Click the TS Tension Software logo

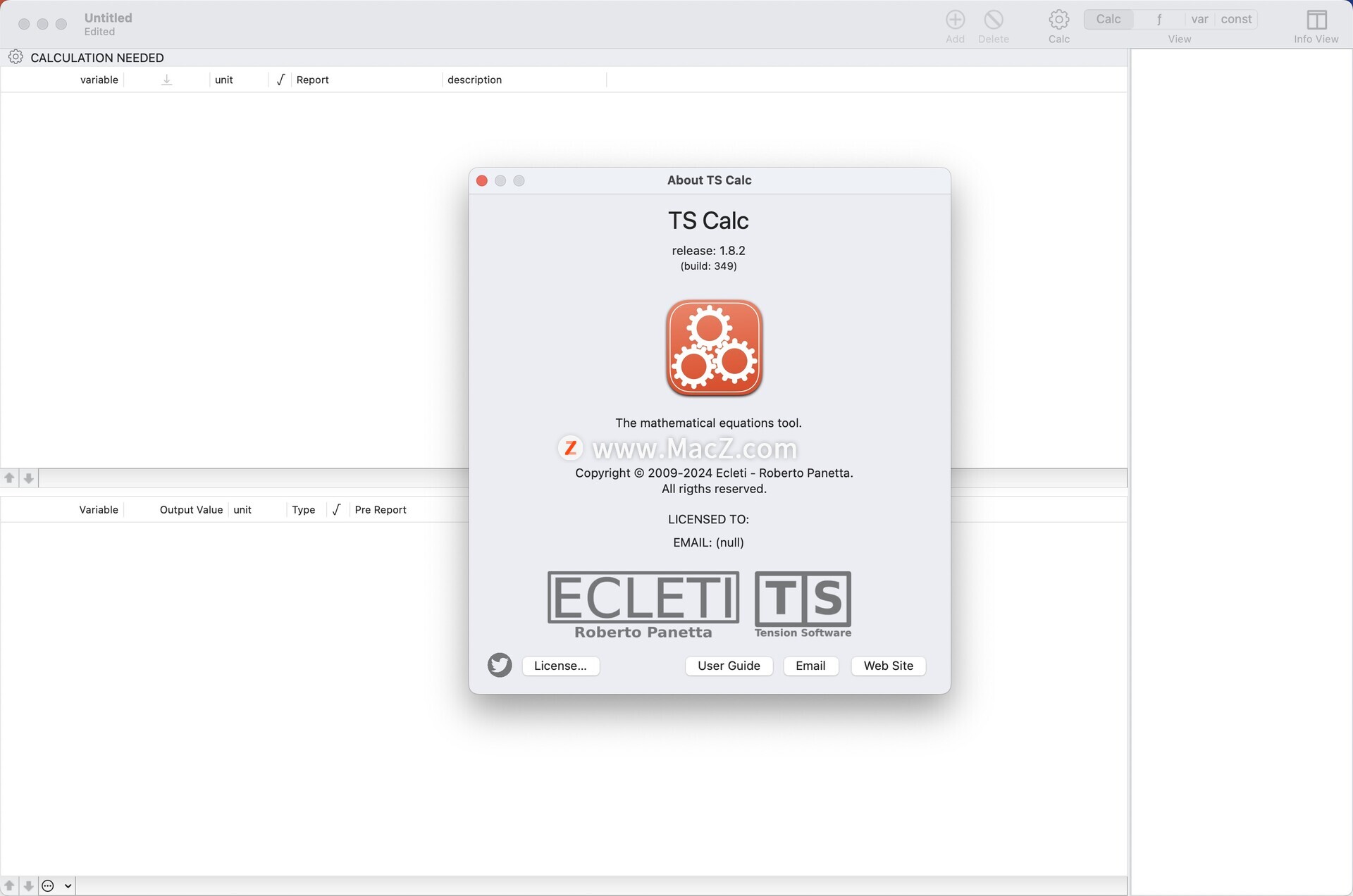[803, 605]
